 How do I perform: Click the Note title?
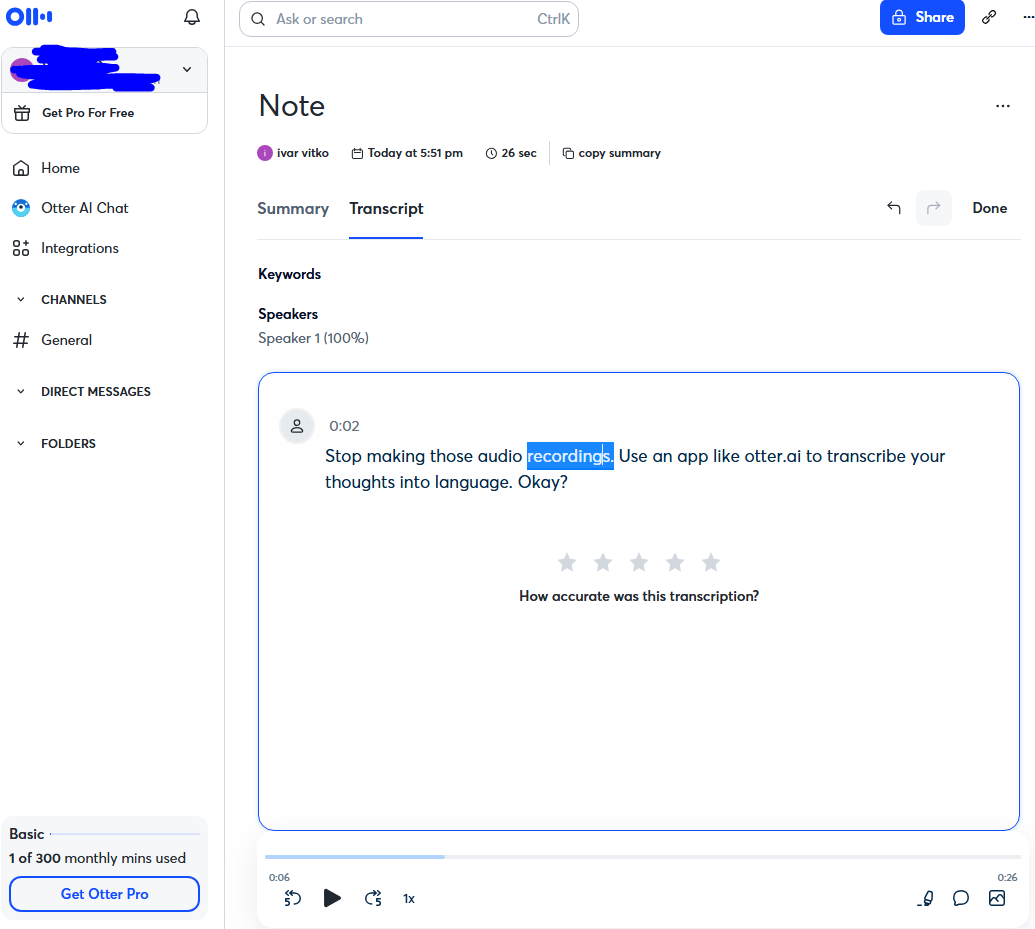(292, 106)
